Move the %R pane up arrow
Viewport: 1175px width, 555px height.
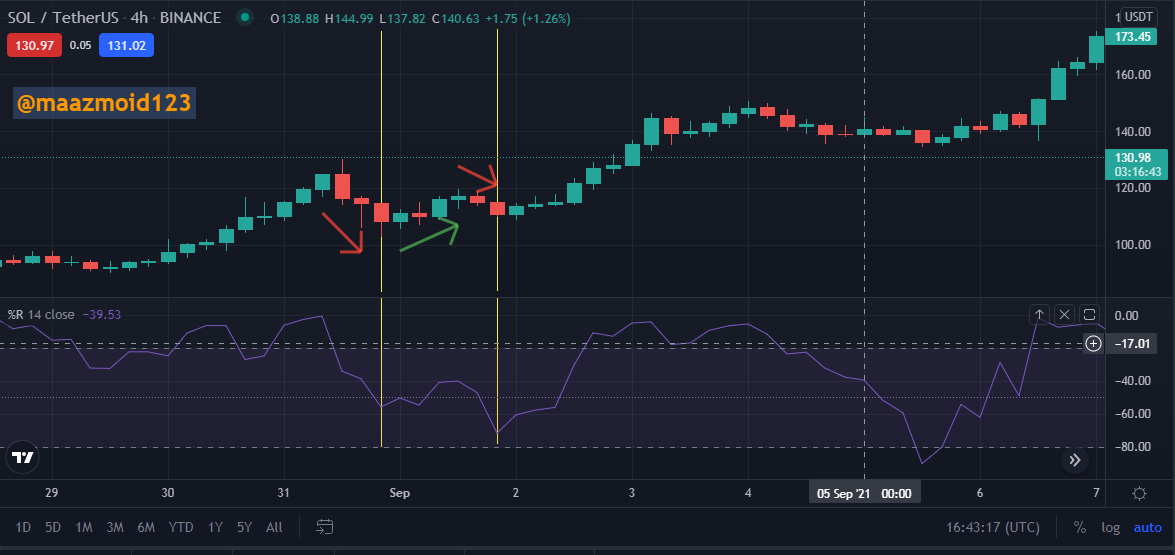[1039, 314]
